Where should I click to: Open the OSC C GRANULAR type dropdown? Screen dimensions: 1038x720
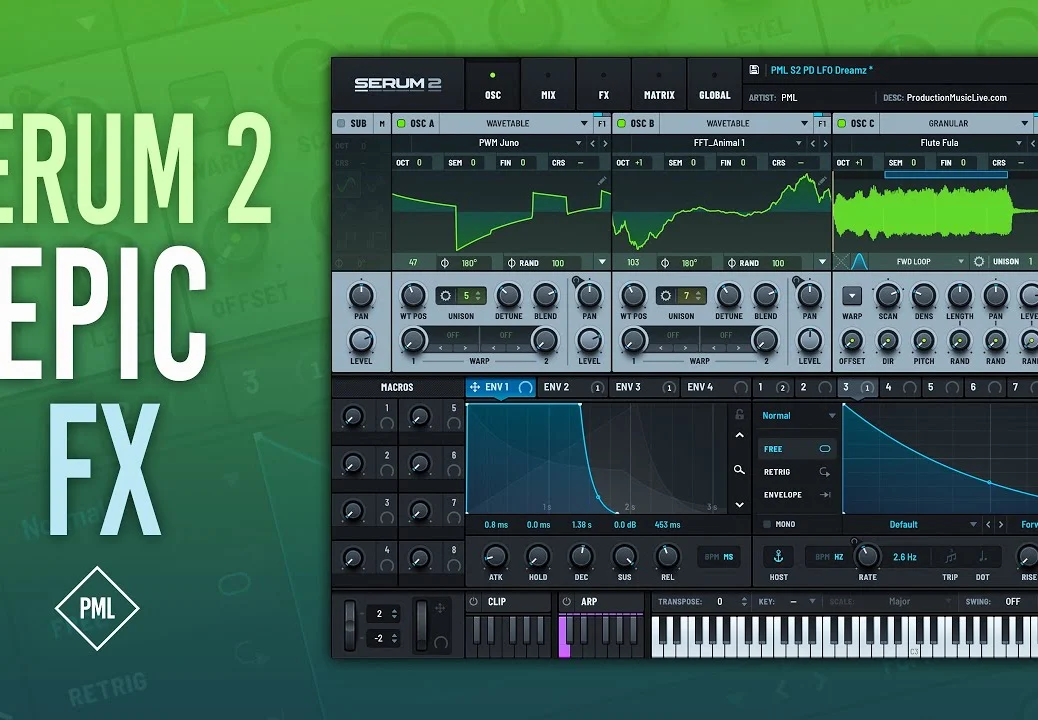(x=956, y=123)
